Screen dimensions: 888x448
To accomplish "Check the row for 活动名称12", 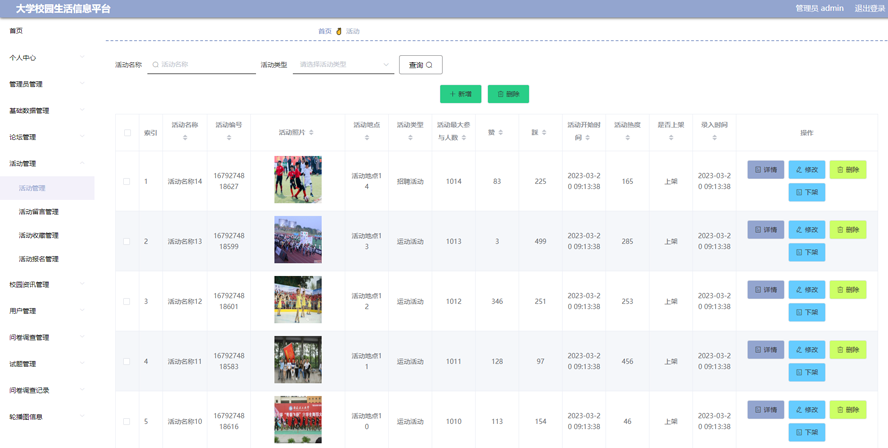I will [127, 301].
